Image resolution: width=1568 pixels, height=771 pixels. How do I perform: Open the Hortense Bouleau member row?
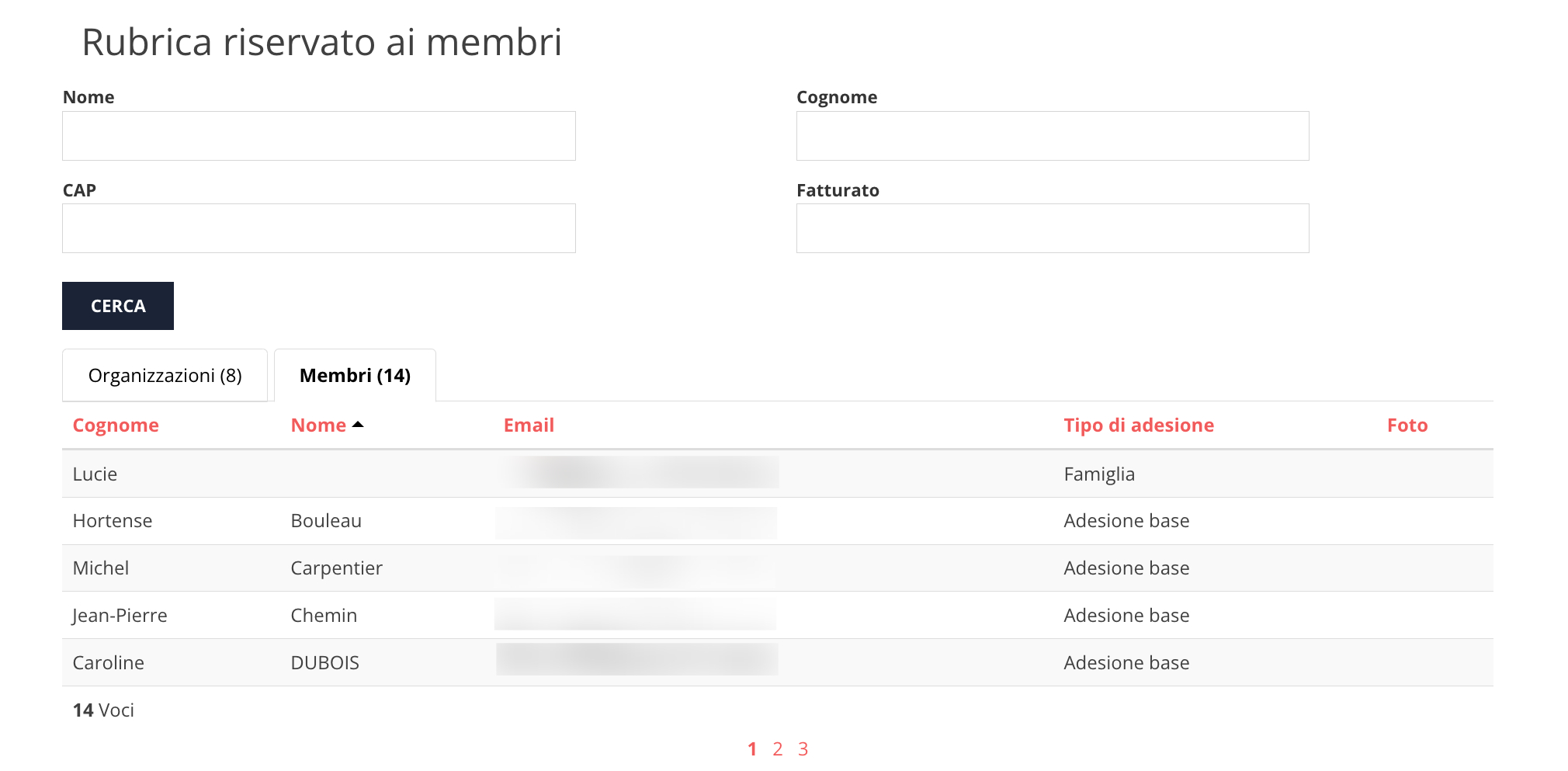(113, 521)
